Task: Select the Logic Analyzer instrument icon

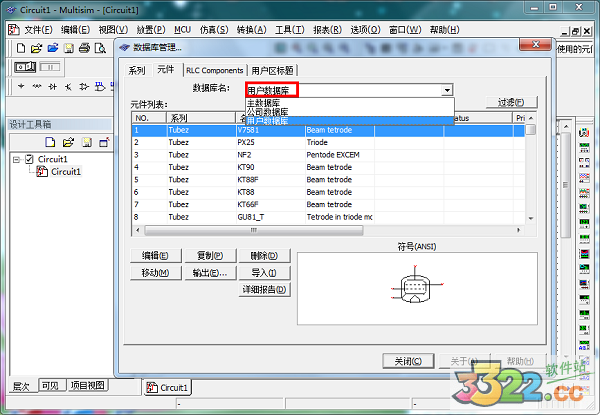Action: [x=584, y=254]
